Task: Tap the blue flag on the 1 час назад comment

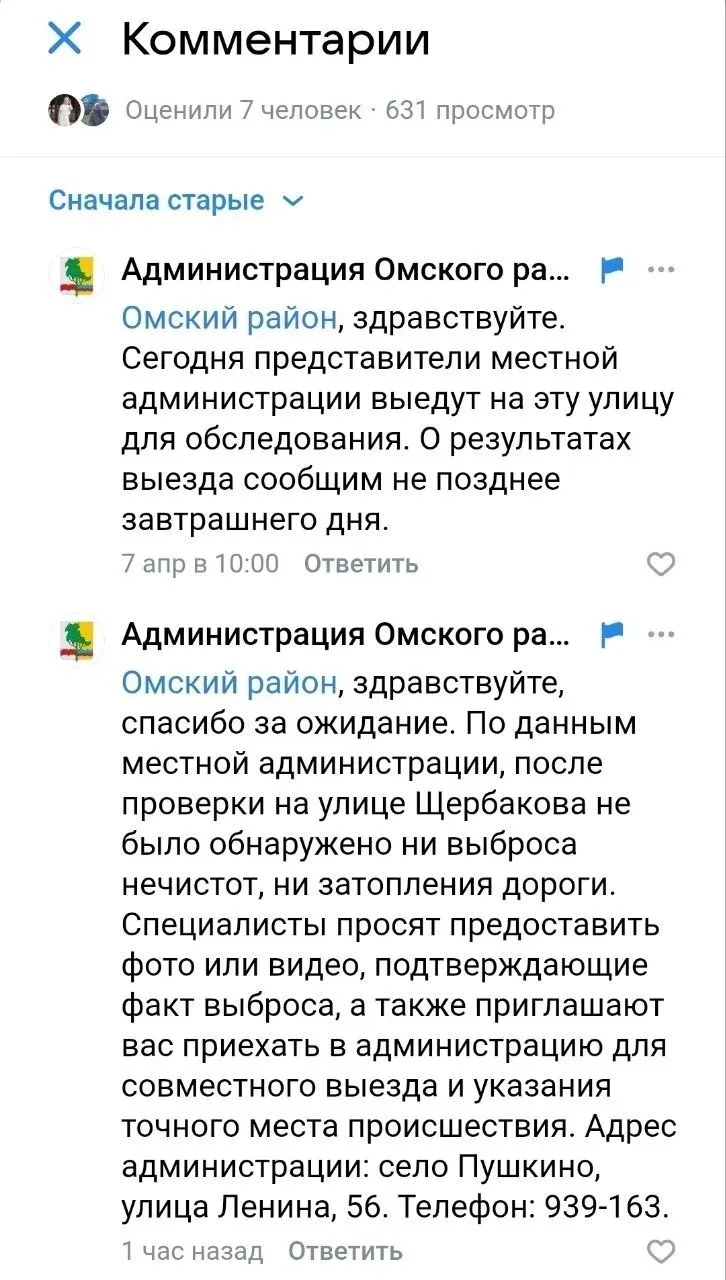Action: tap(610, 632)
